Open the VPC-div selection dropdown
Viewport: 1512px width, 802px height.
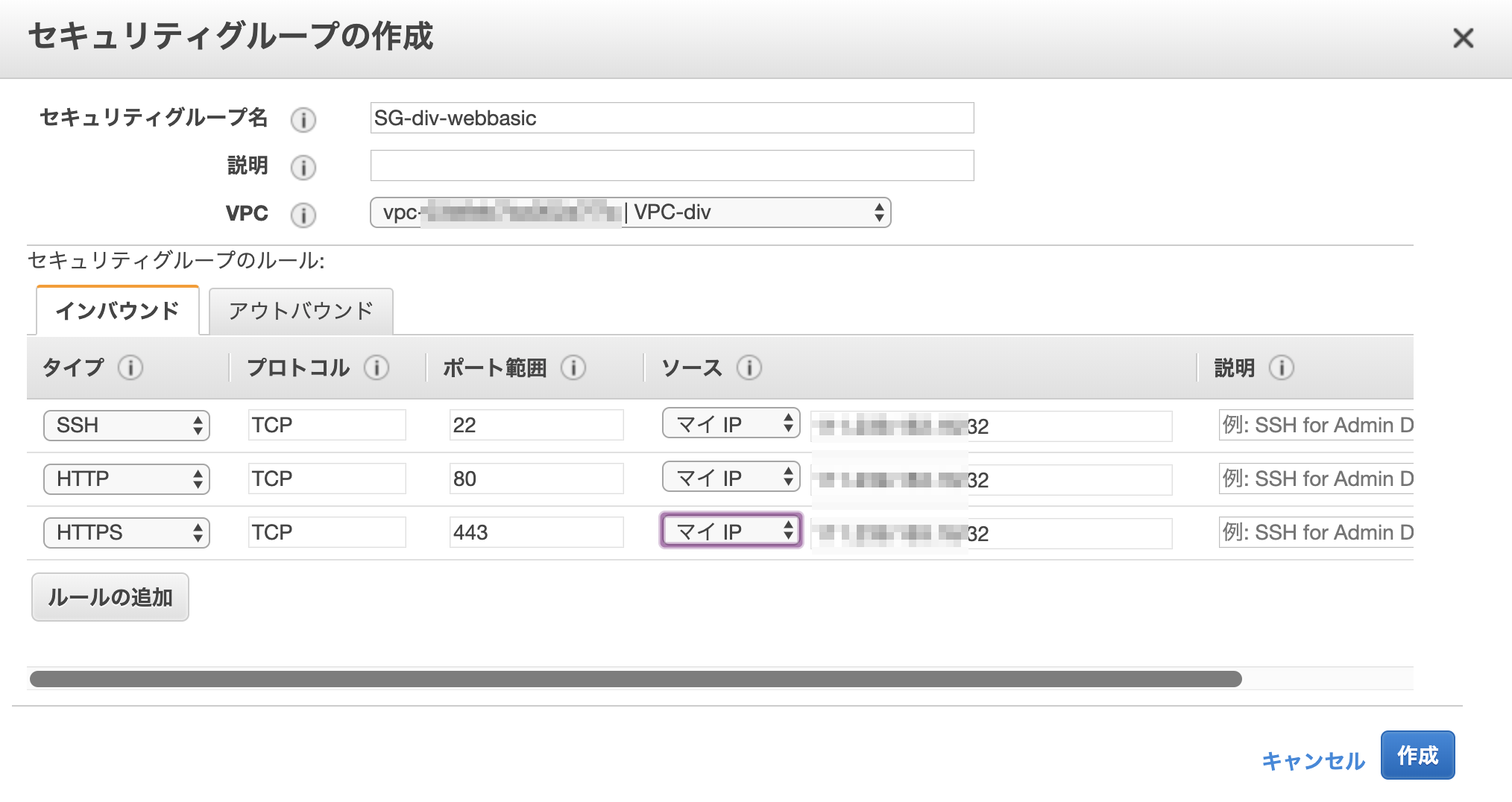631,212
